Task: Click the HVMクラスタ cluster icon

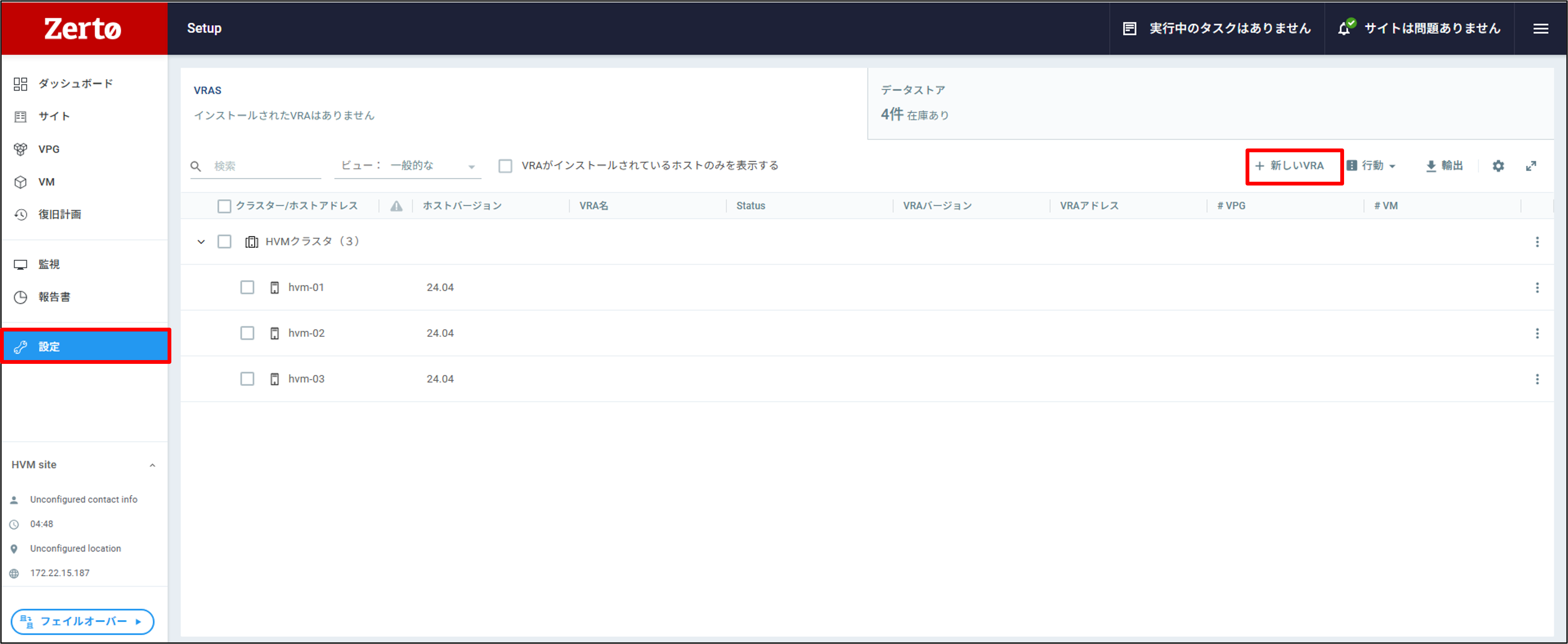Action: coord(251,242)
